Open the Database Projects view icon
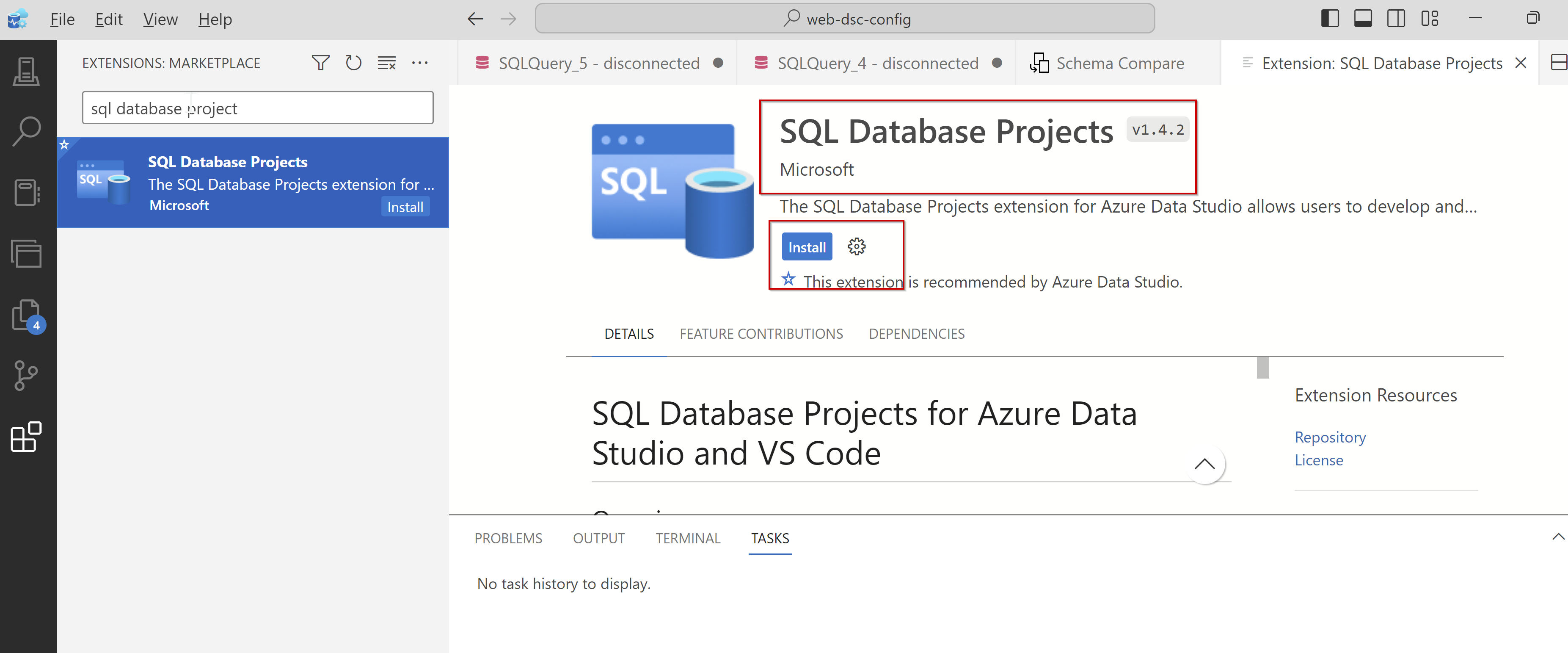 tap(27, 253)
